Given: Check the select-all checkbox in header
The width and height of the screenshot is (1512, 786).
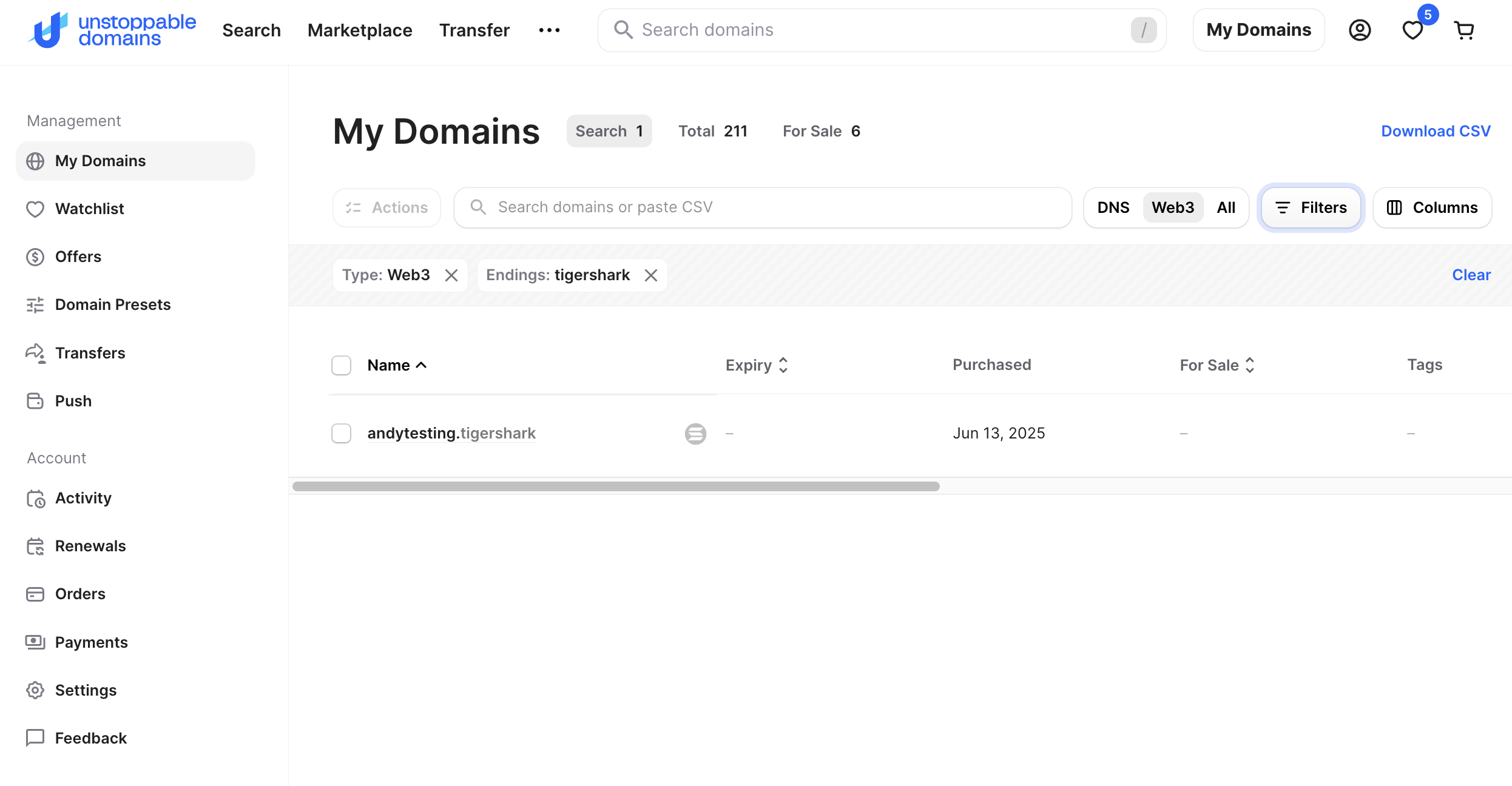Looking at the screenshot, I should tap(341, 365).
